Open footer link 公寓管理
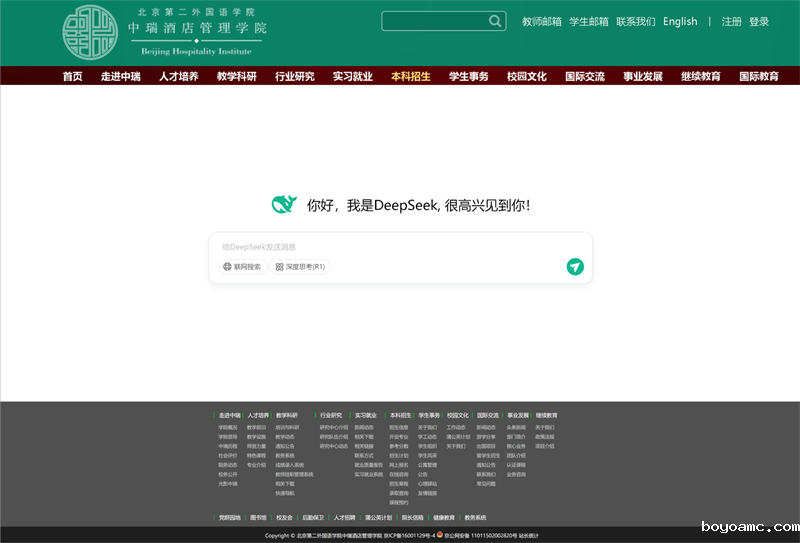The width and height of the screenshot is (800, 543). click(428, 465)
